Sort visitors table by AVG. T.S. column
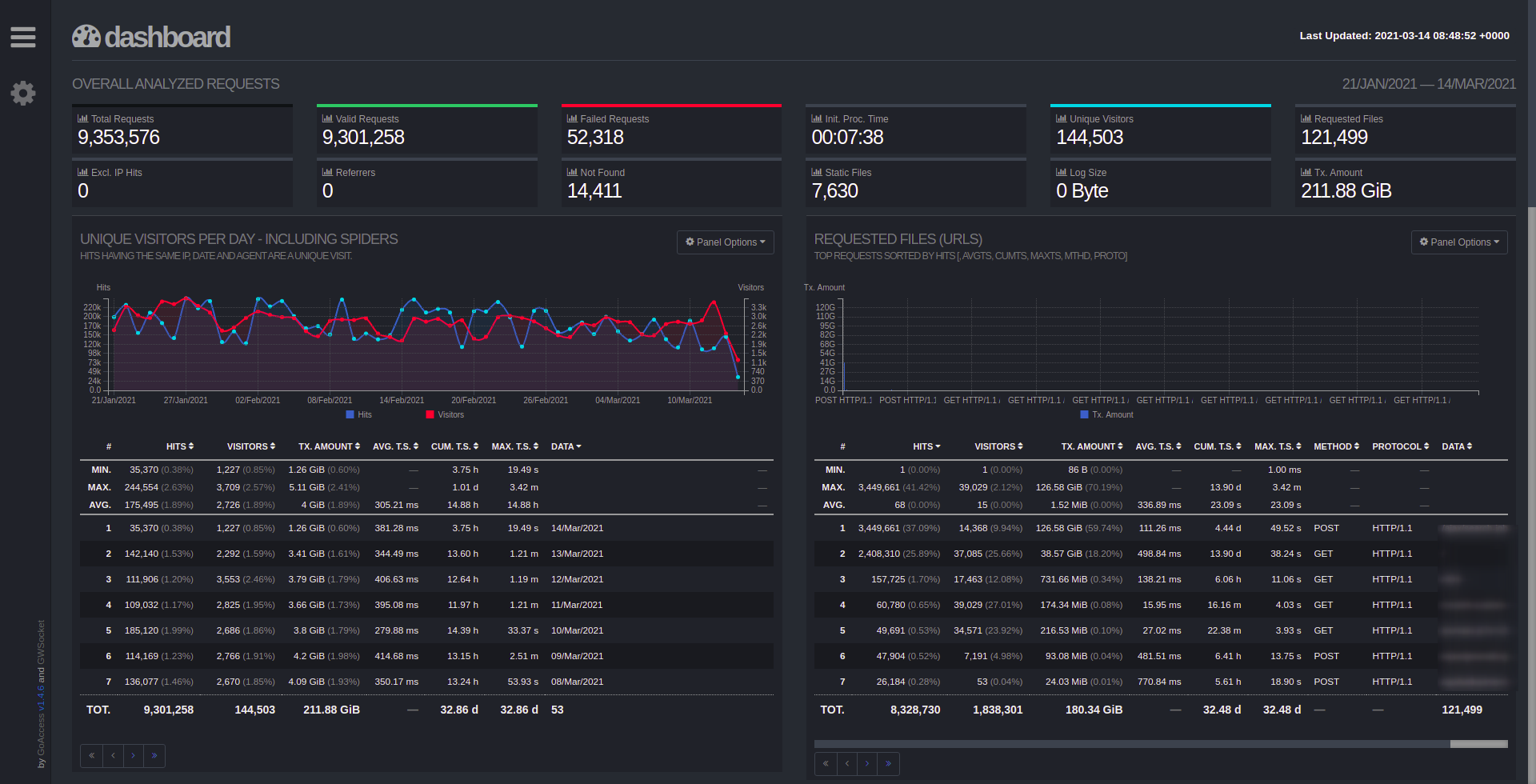The height and width of the screenshot is (784, 1536). [x=396, y=446]
